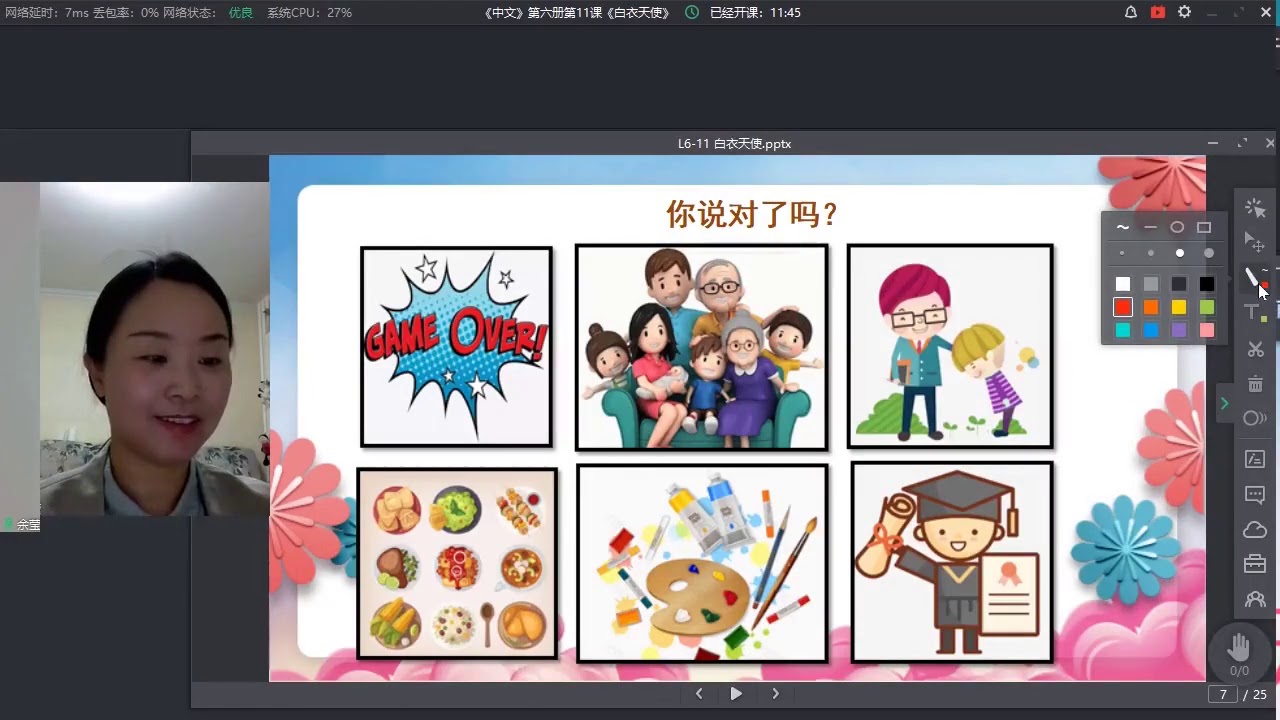Click the lesson title 《白衣天使》
1280x720 pixels.
click(638, 13)
